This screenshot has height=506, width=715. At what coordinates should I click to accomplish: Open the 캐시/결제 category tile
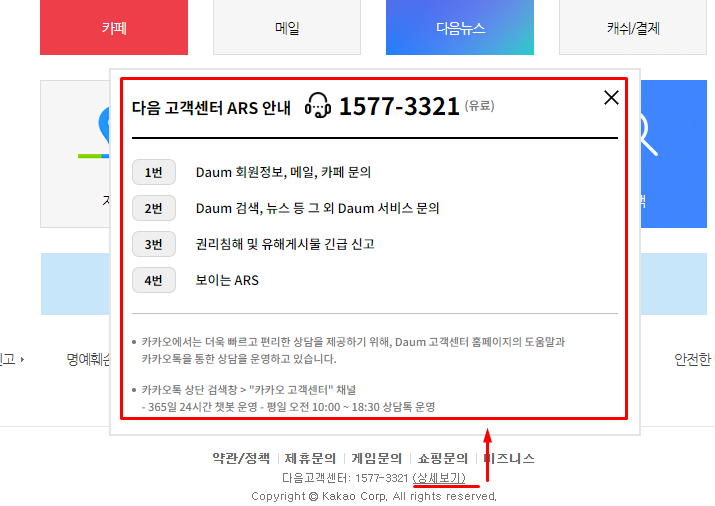tap(633, 27)
